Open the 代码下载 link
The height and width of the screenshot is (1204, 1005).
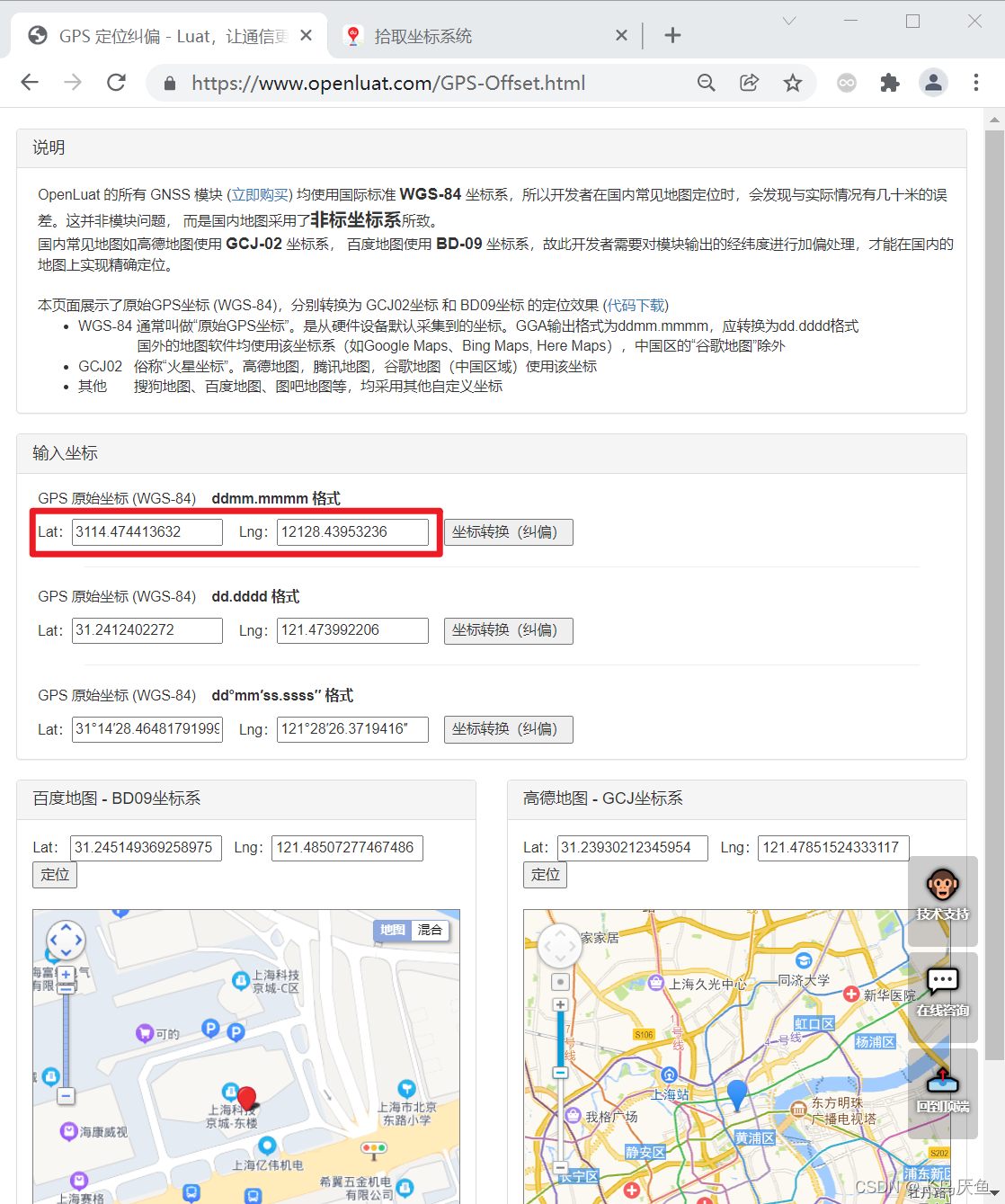tap(636, 305)
